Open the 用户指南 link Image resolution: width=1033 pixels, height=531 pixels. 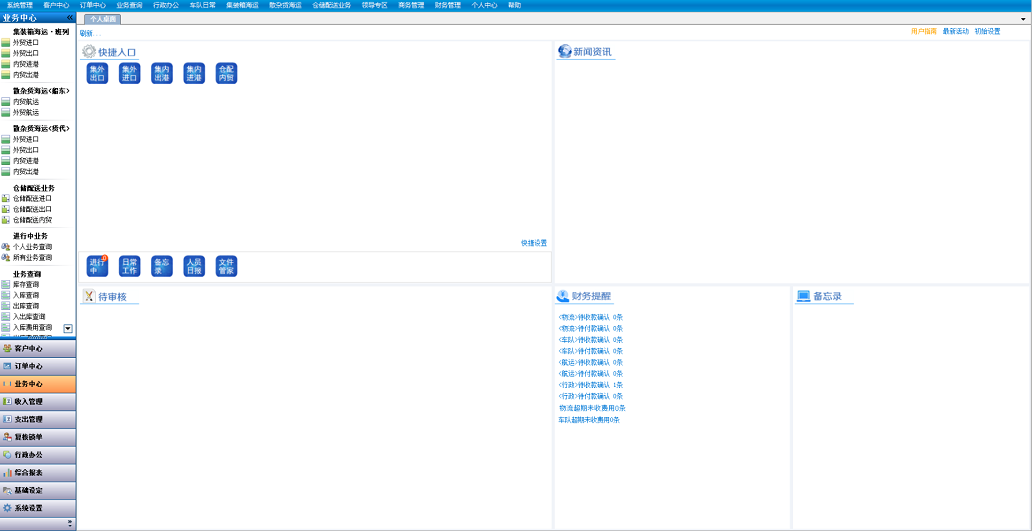tap(923, 32)
